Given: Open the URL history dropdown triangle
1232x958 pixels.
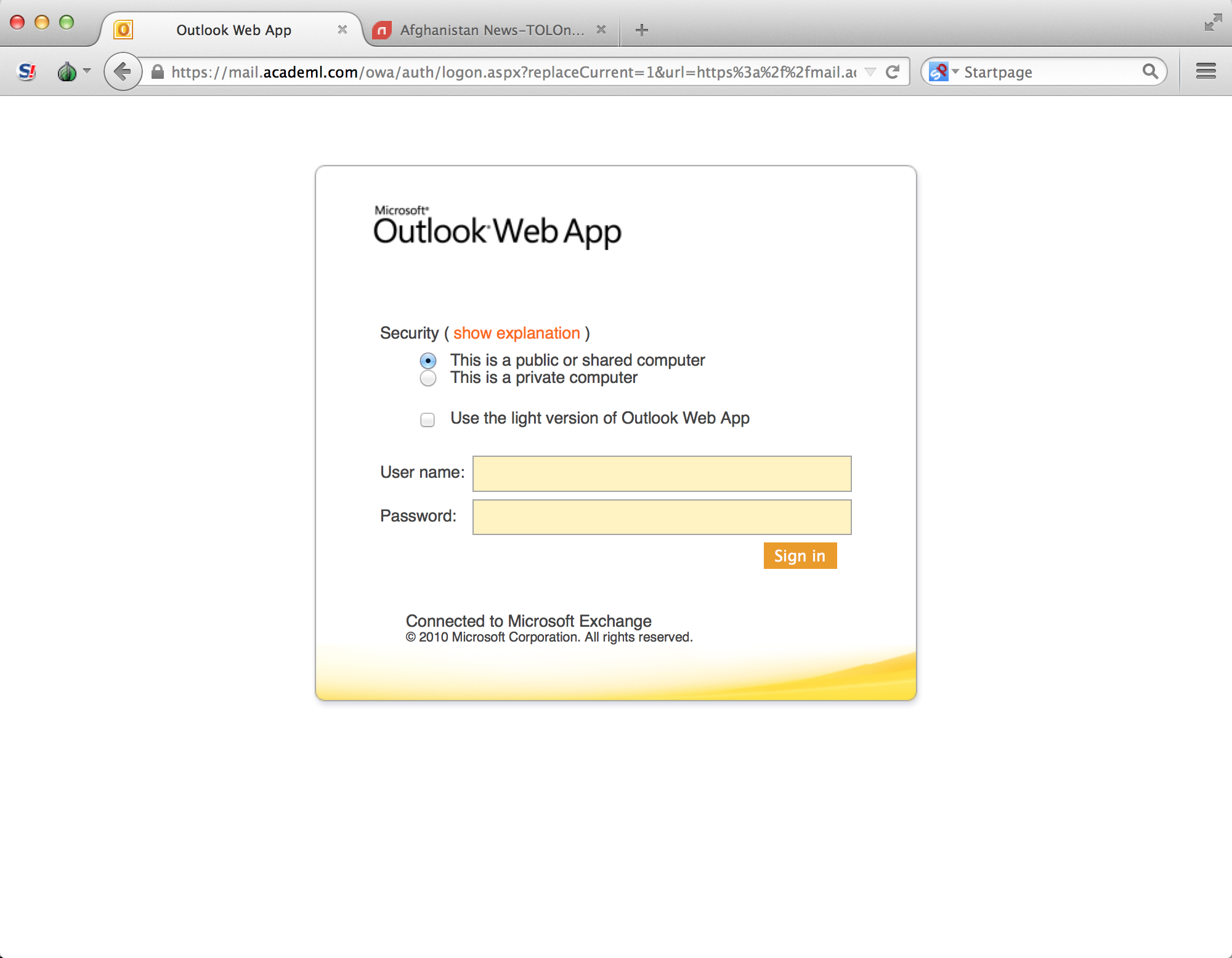Looking at the screenshot, I should point(870,72).
